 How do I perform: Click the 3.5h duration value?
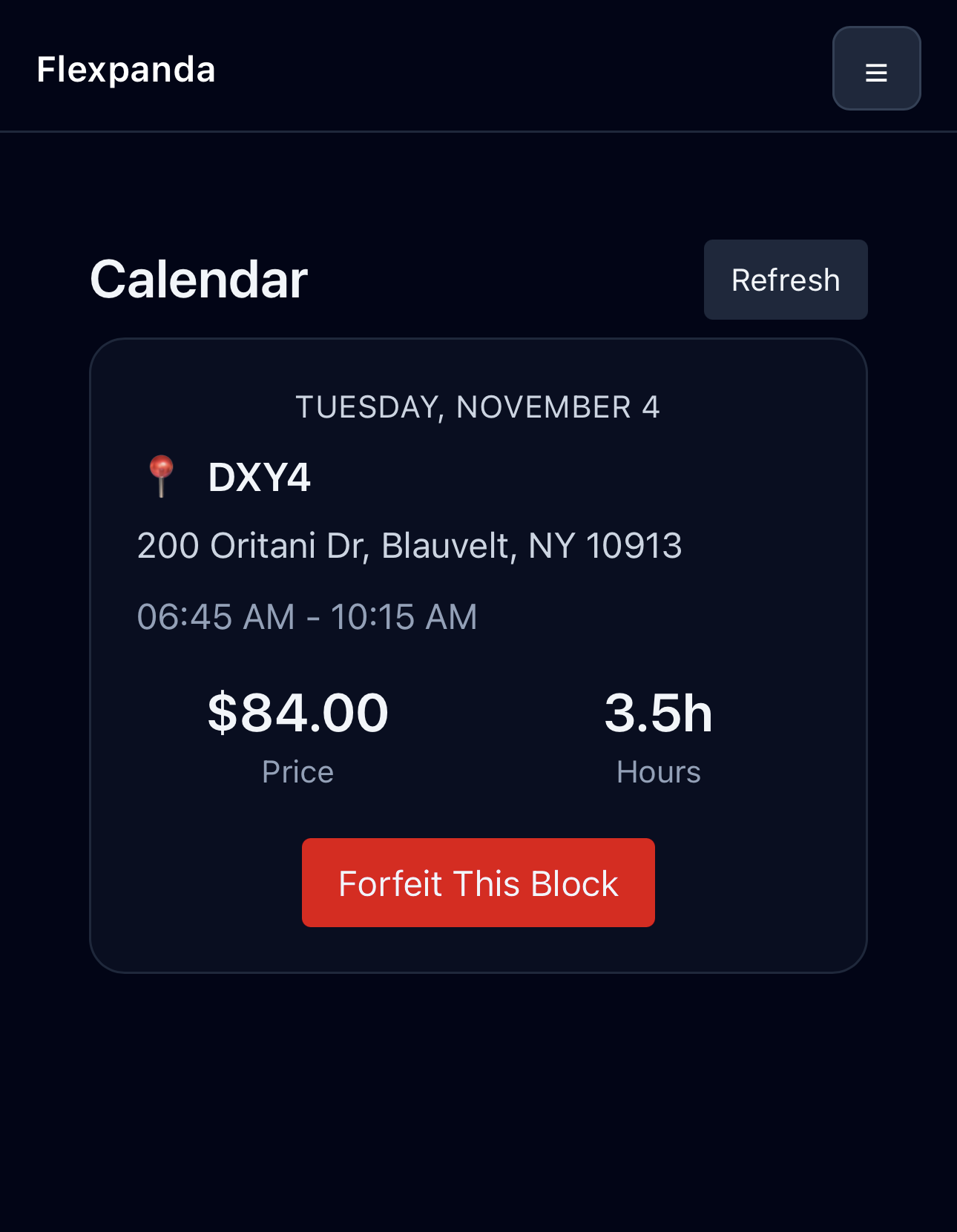click(x=658, y=713)
